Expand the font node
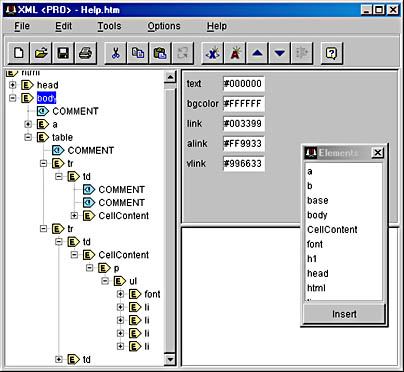Image resolution: width=404 pixels, height=372 pixels. [120, 294]
